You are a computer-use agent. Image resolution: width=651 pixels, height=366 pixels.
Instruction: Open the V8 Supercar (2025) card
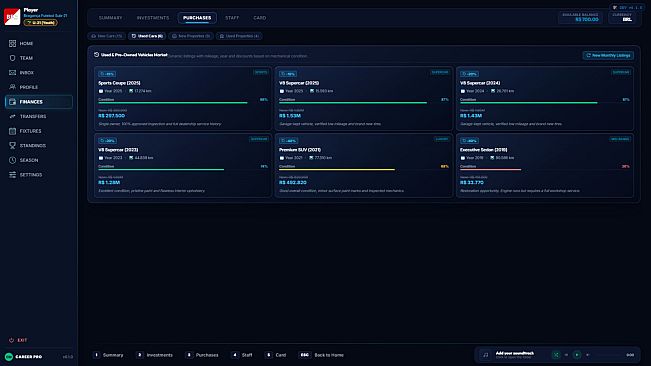(364, 98)
